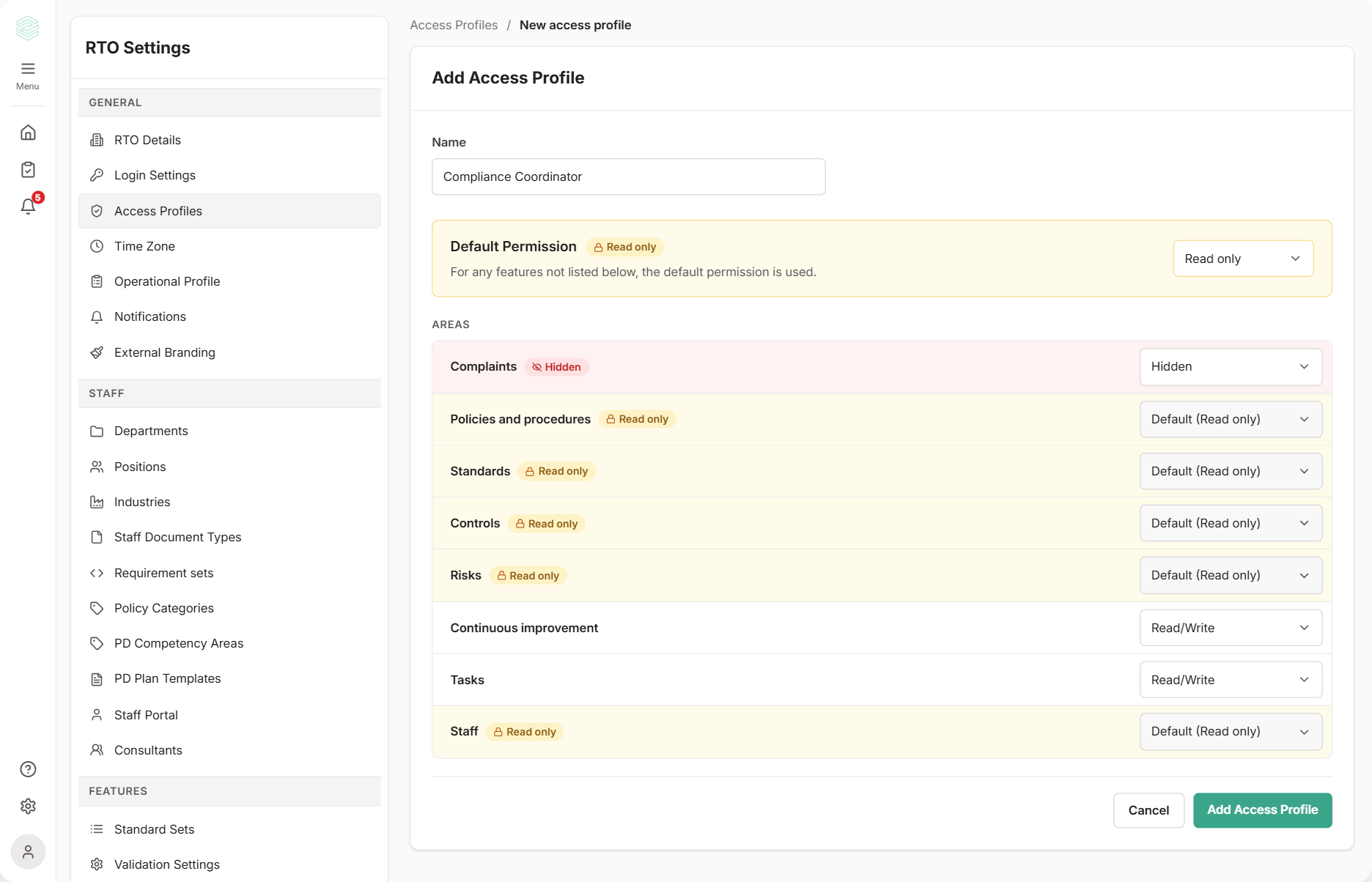This screenshot has height=882, width=1372.
Task: Click the Login Settings key icon
Action: 97,175
